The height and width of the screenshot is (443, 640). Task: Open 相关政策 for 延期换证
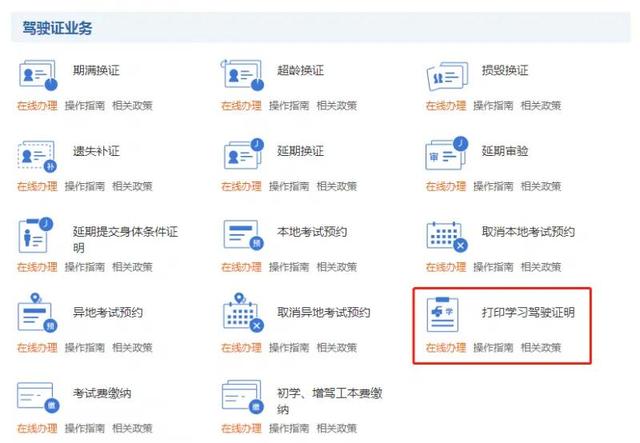point(337,187)
